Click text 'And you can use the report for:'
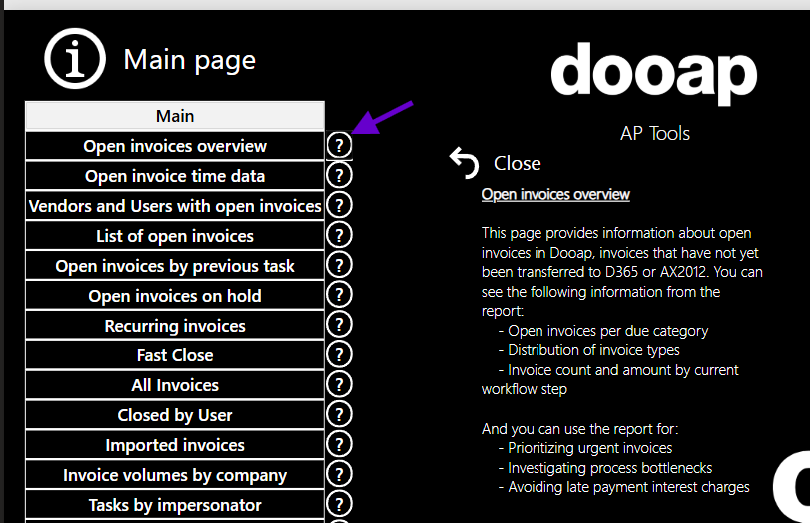Image resolution: width=810 pixels, height=523 pixels. 580,428
